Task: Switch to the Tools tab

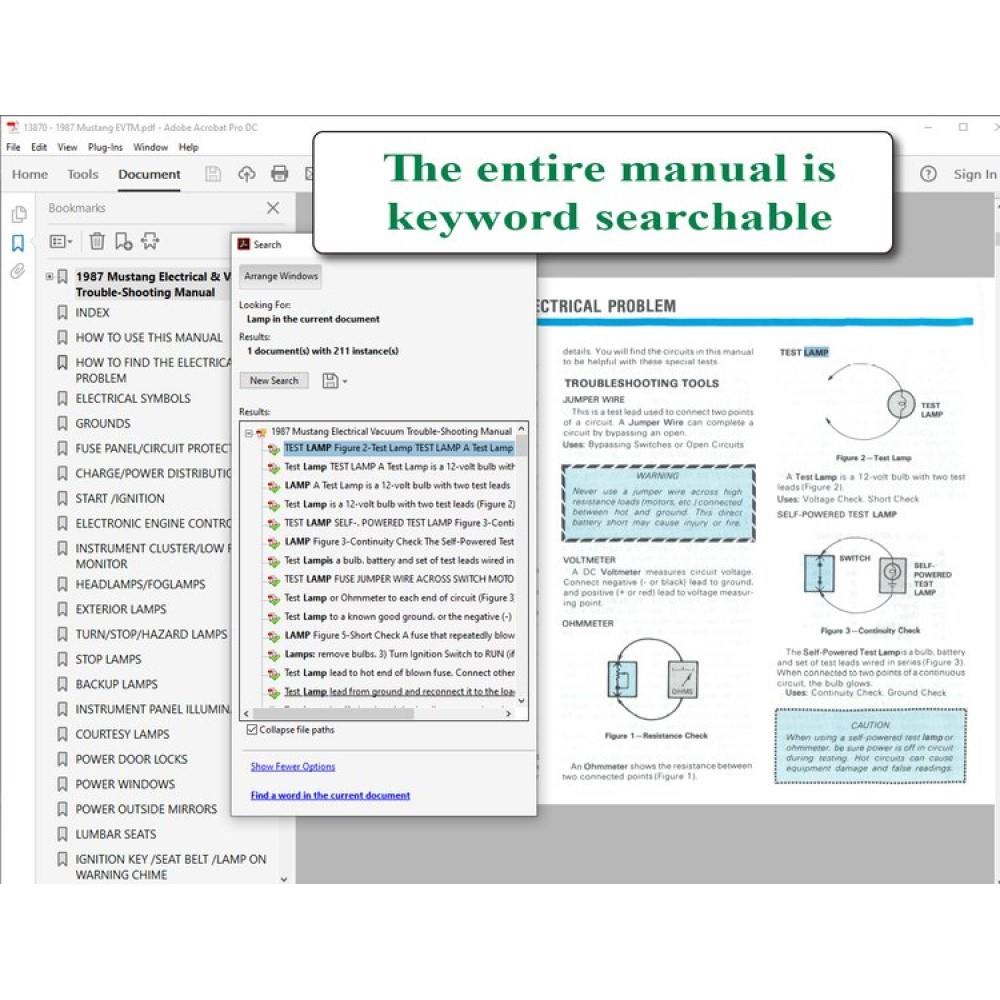Action: 83,174
